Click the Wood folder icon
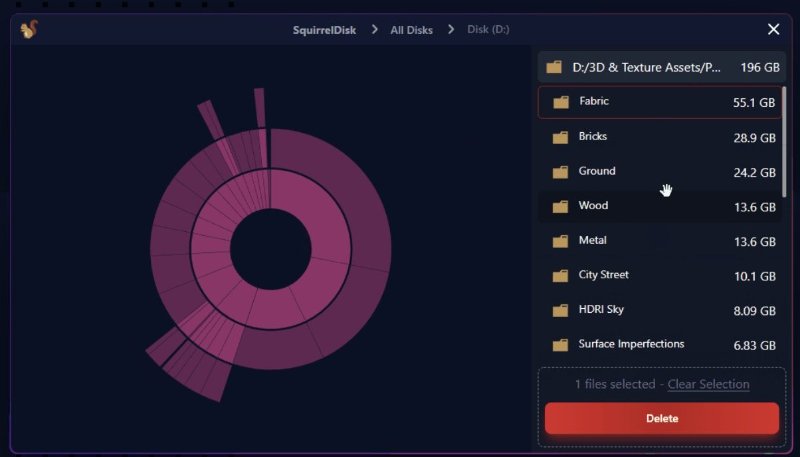 click(x=560, y=207)
